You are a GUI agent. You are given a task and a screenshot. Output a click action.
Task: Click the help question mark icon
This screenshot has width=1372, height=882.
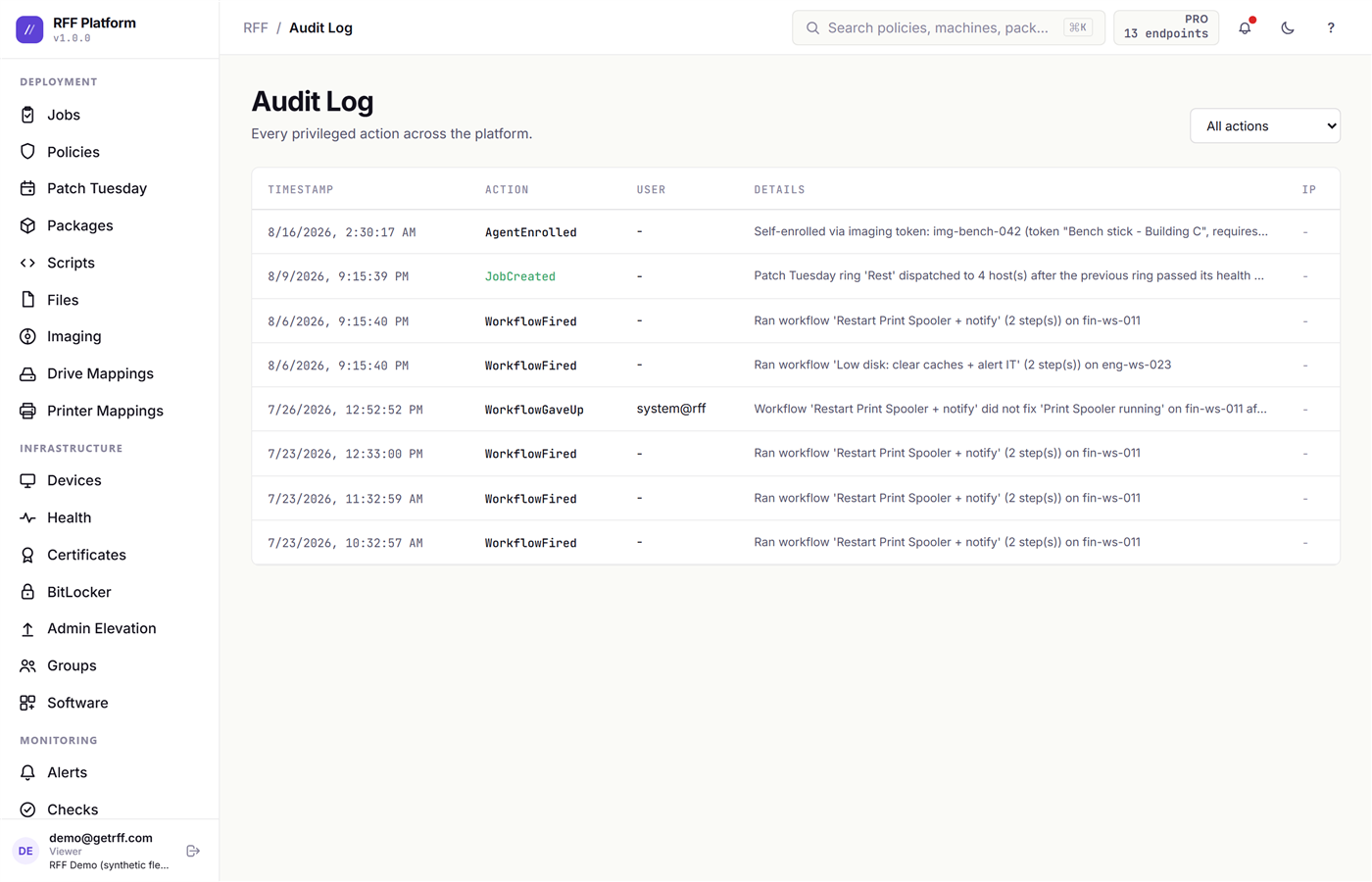pos(1331,27)
